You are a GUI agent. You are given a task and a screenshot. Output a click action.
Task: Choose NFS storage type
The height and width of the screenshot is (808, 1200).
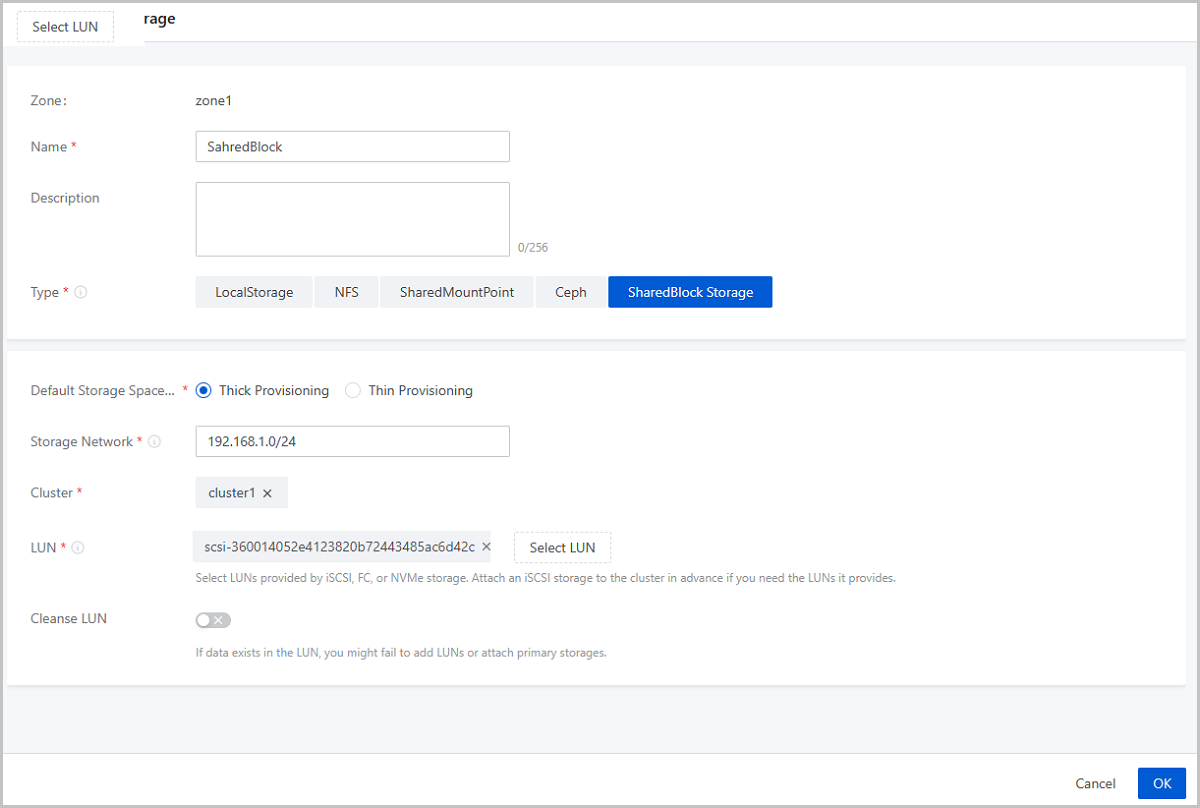pyautogui.click(x=346, y=292)
